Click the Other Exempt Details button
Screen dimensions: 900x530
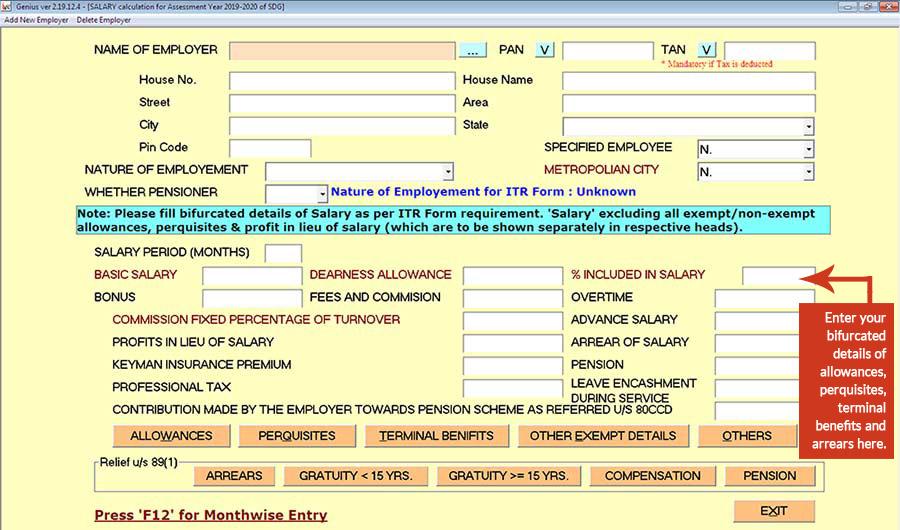[602, 436]
